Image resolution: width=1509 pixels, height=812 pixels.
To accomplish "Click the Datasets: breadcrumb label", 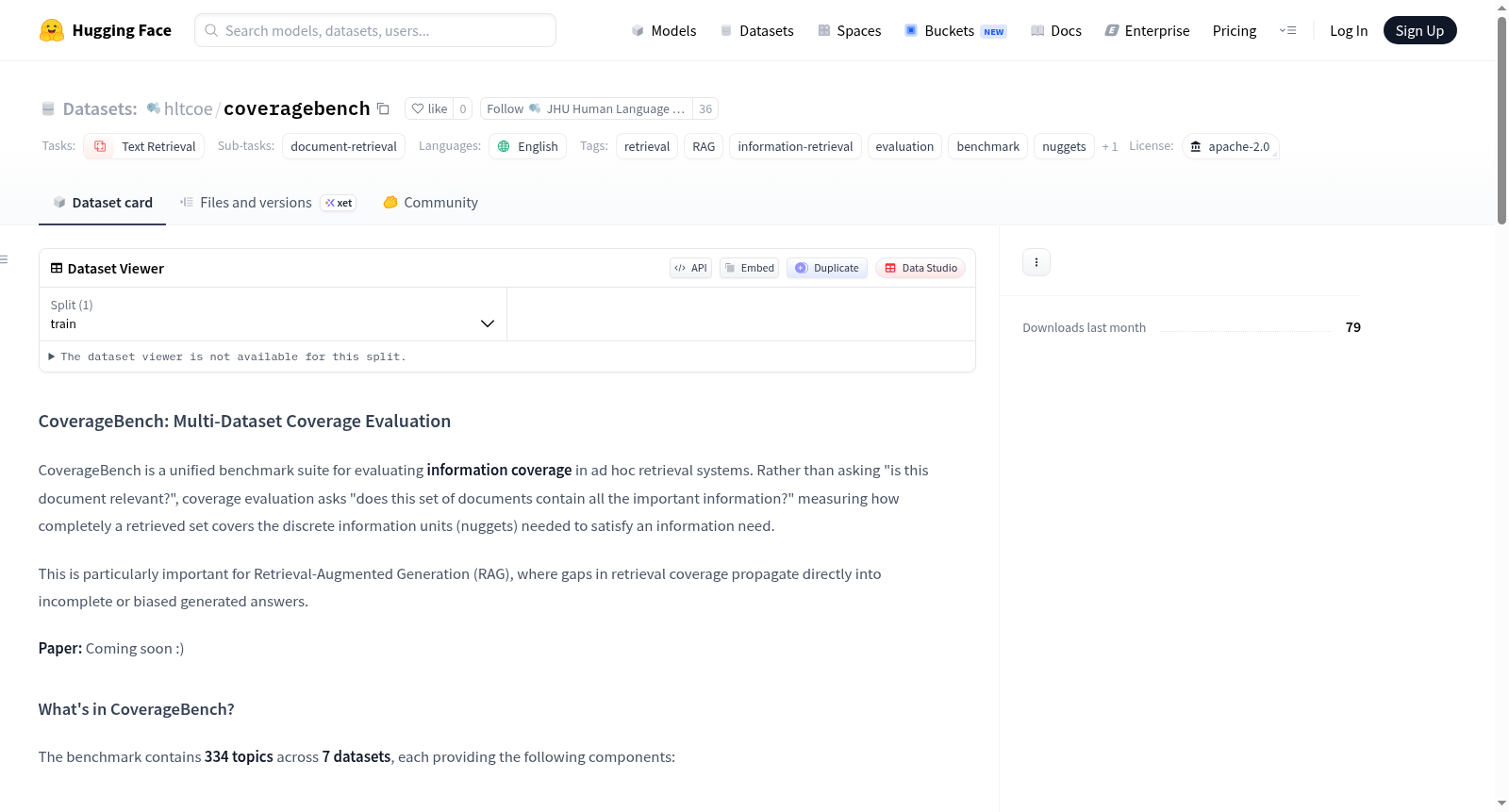I will tap(100, 108).
